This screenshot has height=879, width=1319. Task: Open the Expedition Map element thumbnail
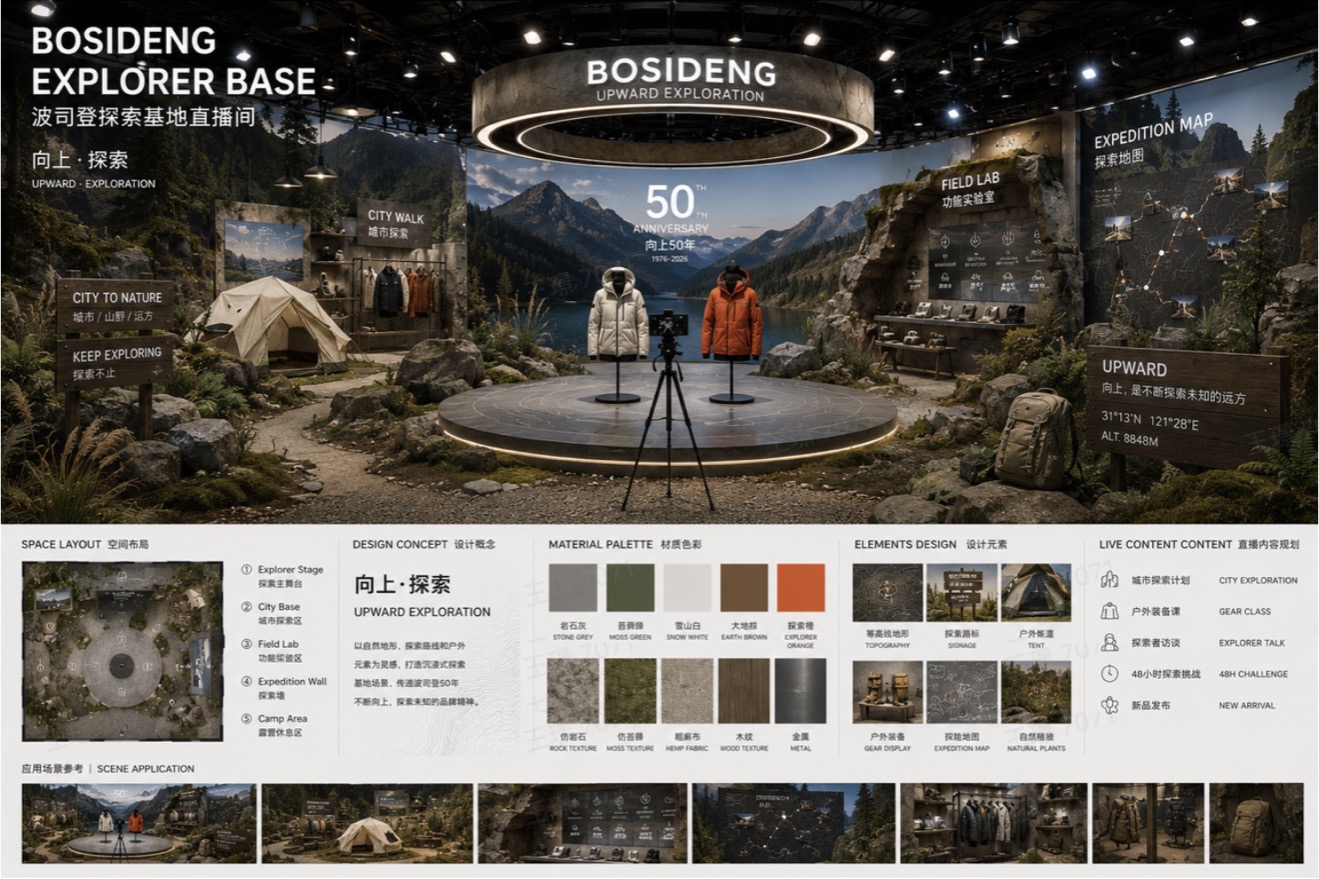pyautogui.click(x=961, y=692)
